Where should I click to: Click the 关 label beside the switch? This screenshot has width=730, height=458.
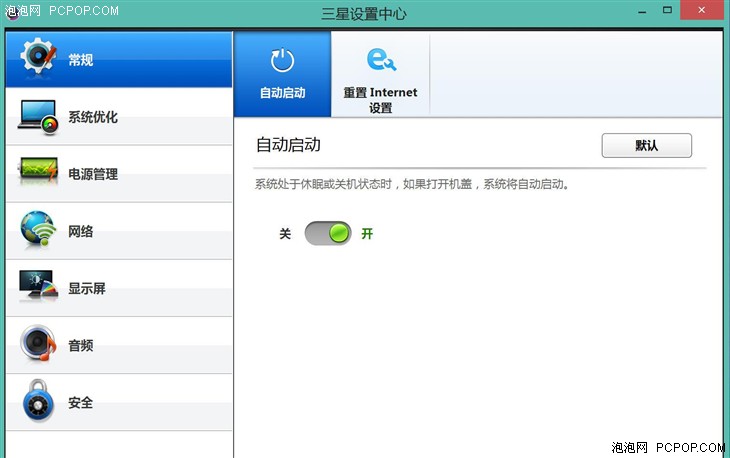point(285,234)
